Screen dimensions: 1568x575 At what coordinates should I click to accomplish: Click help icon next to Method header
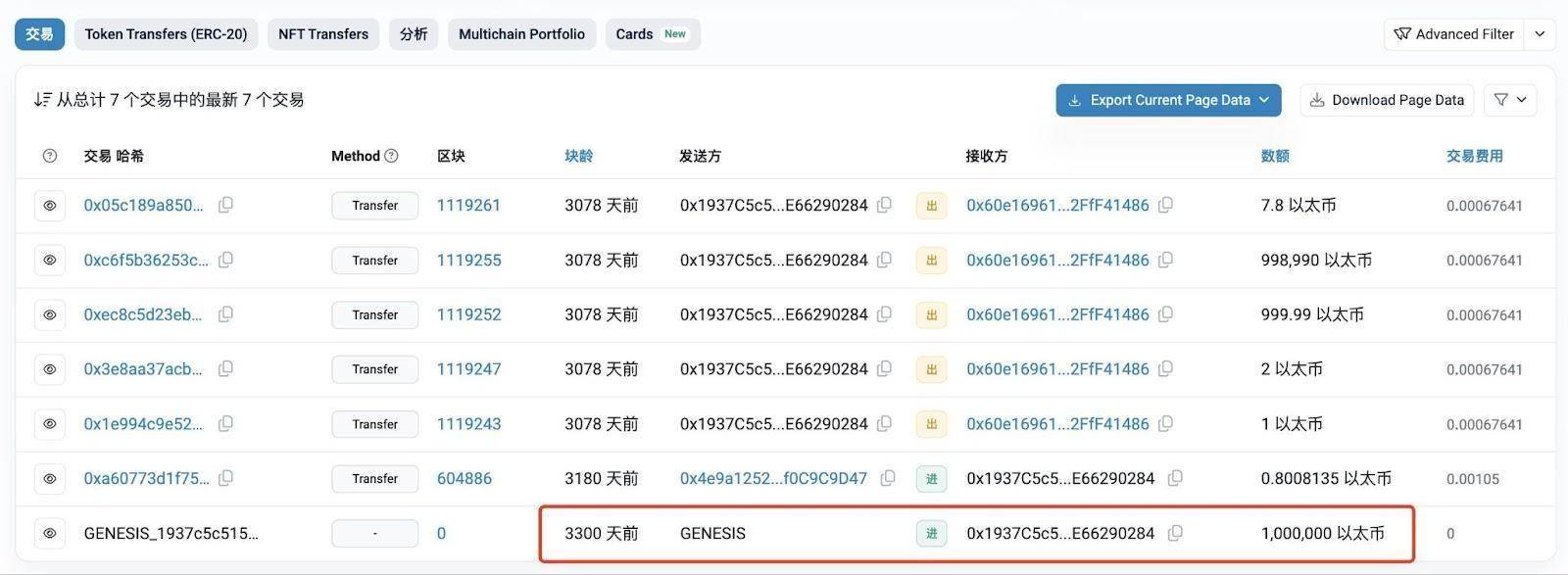(392, 156)
